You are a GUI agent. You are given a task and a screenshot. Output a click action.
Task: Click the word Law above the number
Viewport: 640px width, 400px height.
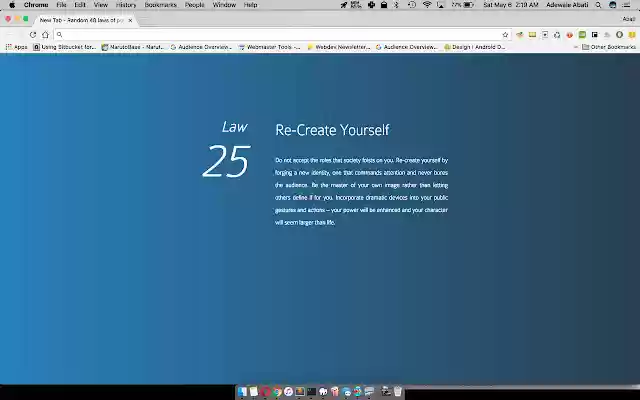(x=235, y=127)
